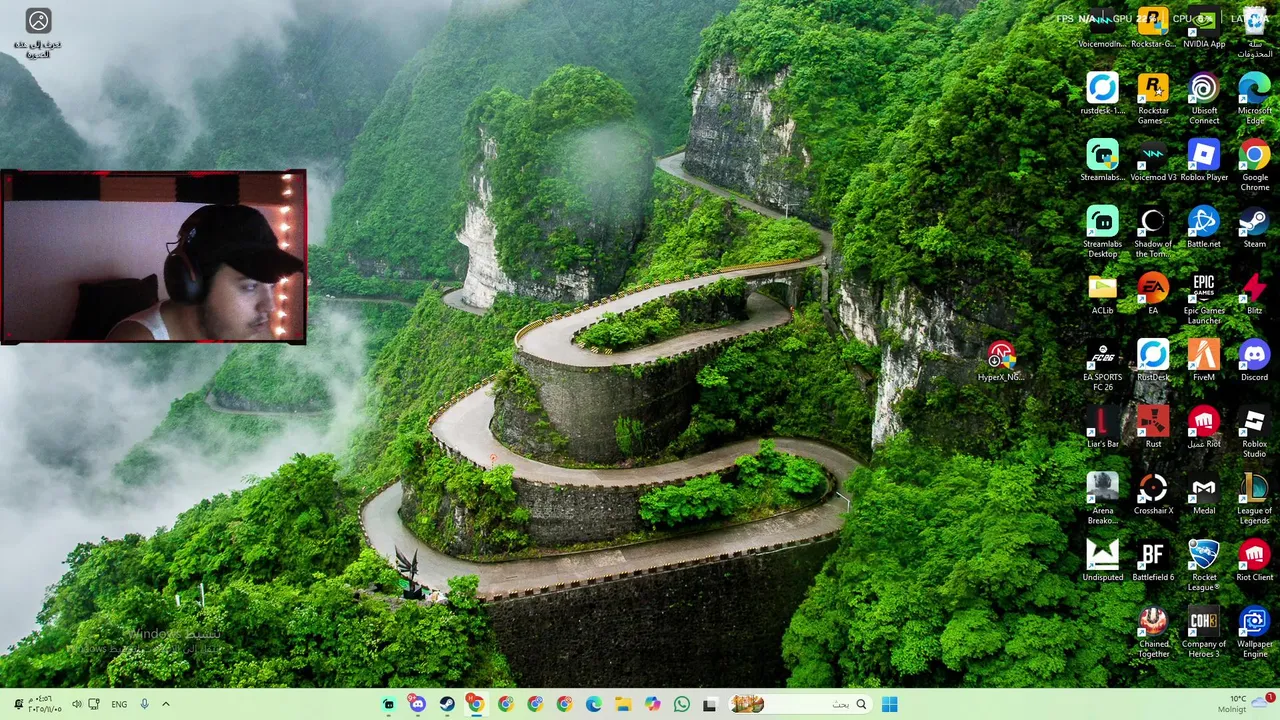1280x720 pixels.
Task: Open Discord from the taskbar
Action: (x=417, y=704)
